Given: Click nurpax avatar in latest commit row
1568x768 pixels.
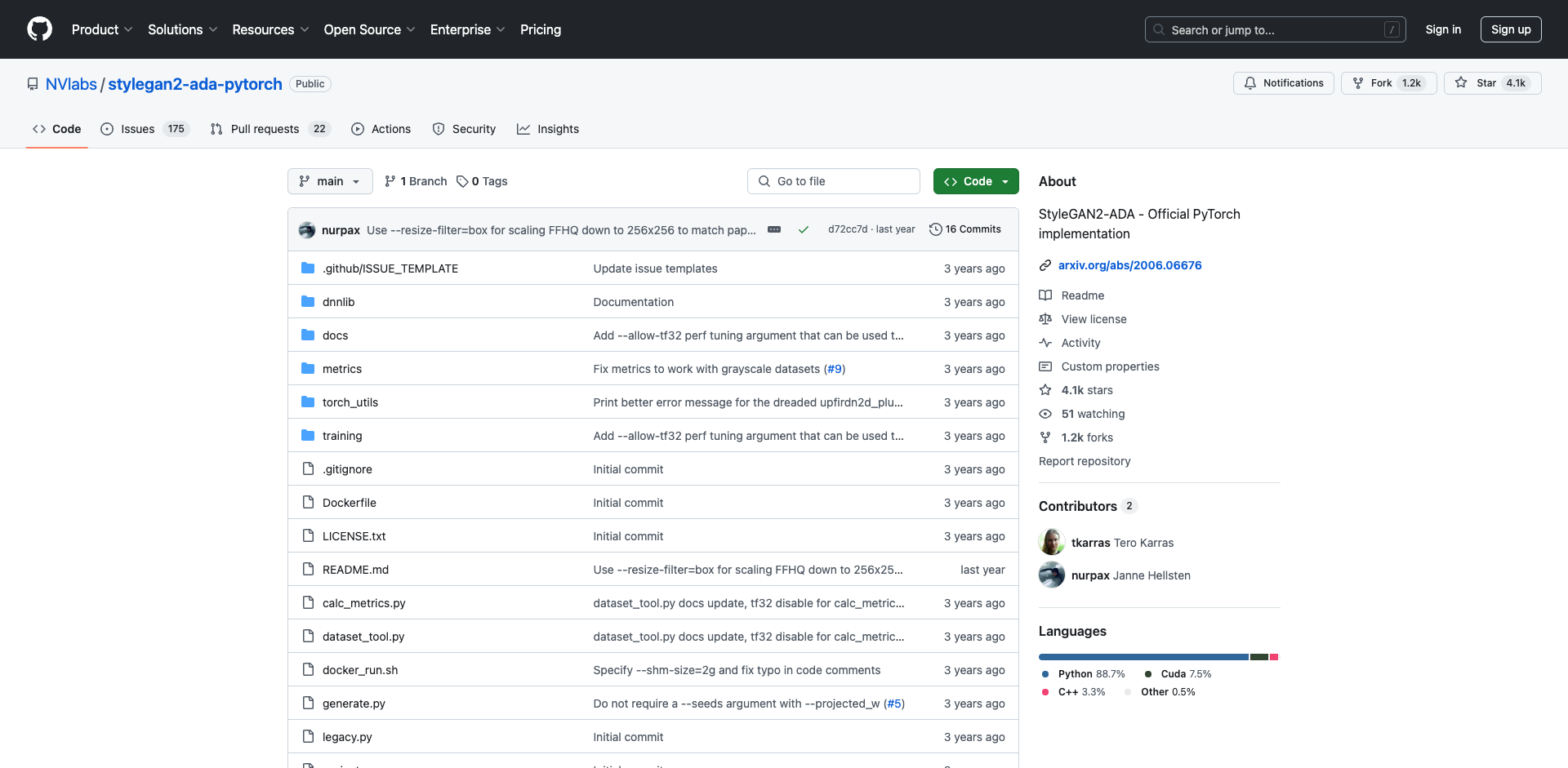Looking at the screenshot, I should tap(307, 230).
